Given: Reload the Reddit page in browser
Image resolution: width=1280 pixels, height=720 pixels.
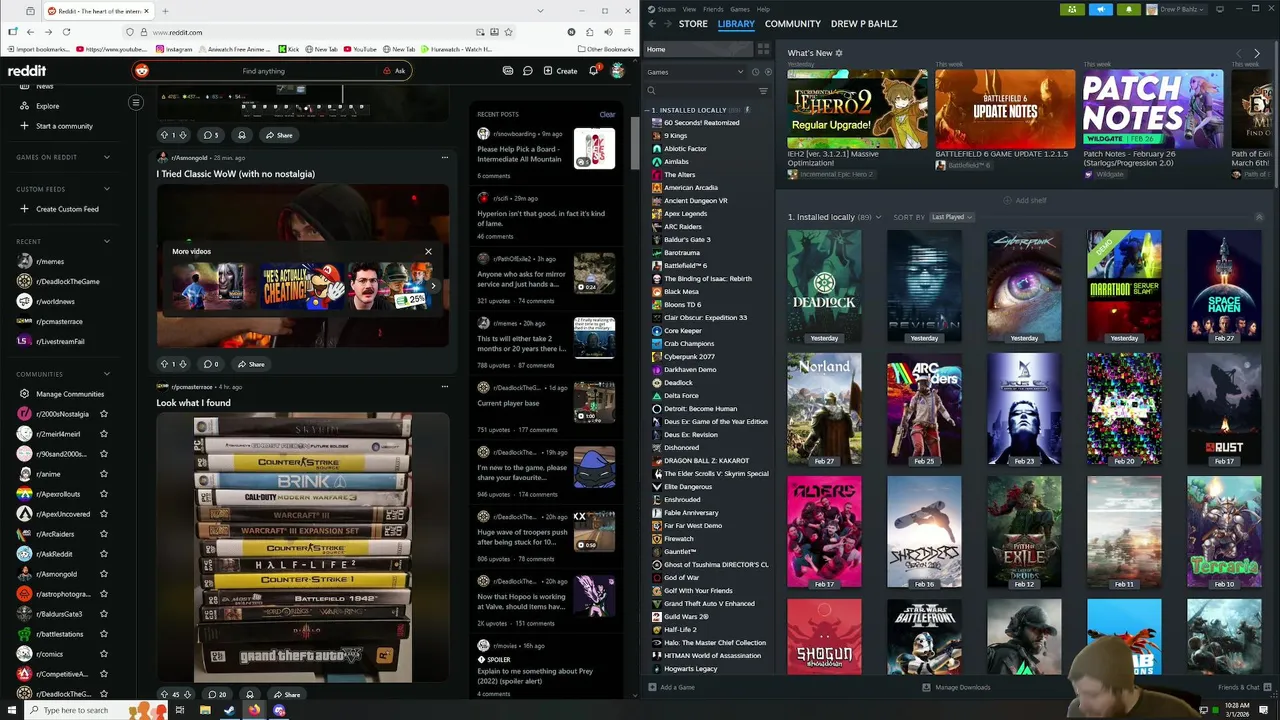Looking at the screenshot, I should click(x=66, y=32).
